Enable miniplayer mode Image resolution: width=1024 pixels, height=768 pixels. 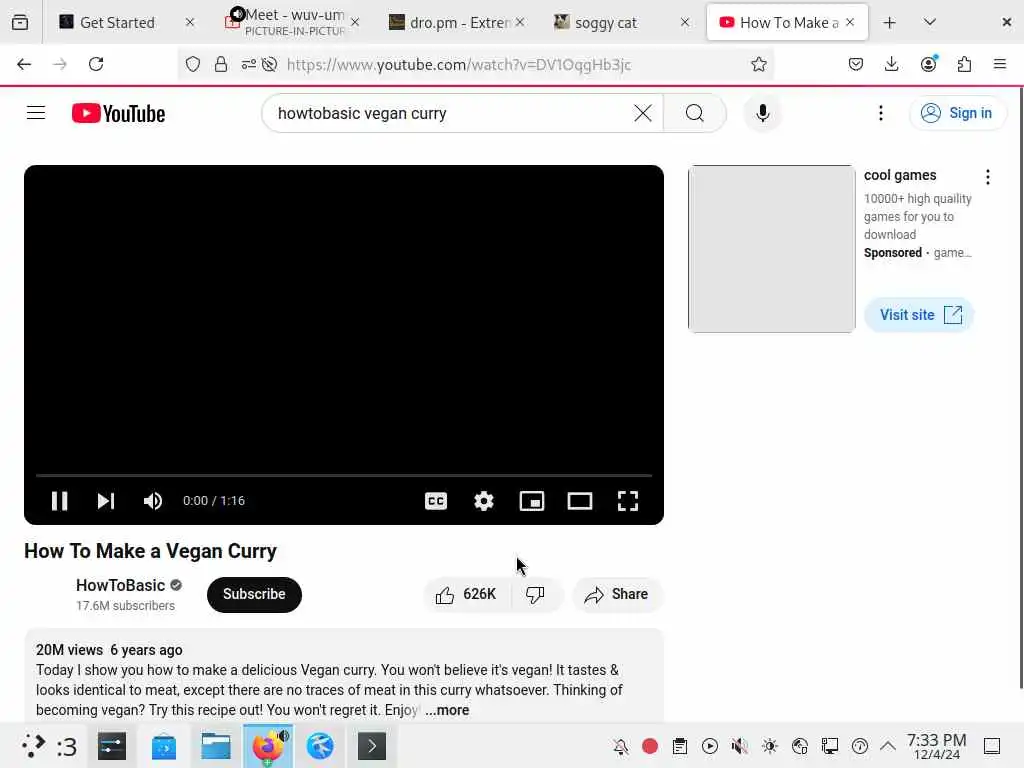pyautogui.click(x=532, y=501)
